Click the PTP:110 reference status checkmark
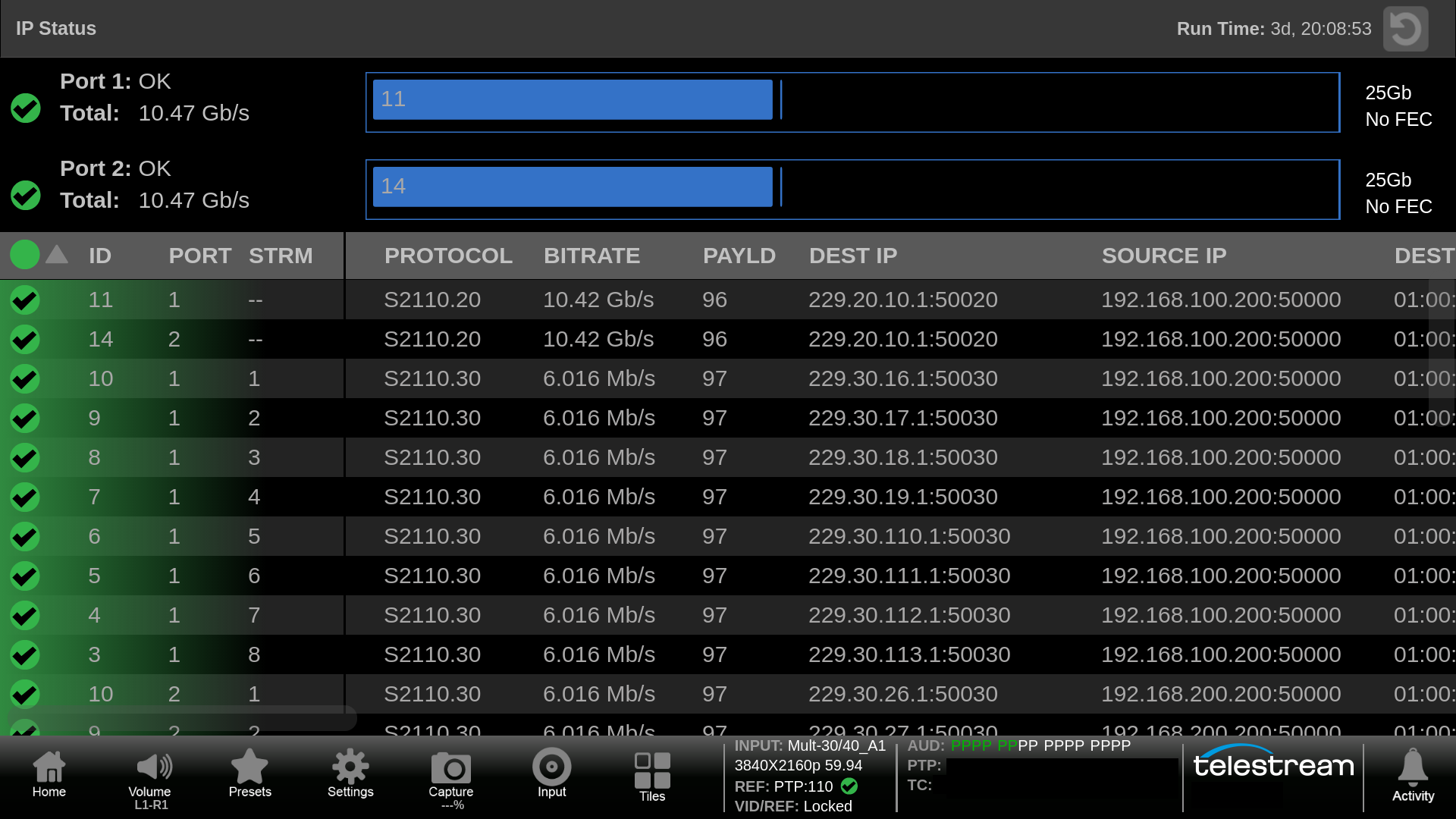The height and width of the screenshot is (819, 1456). [x=849, y=786]
